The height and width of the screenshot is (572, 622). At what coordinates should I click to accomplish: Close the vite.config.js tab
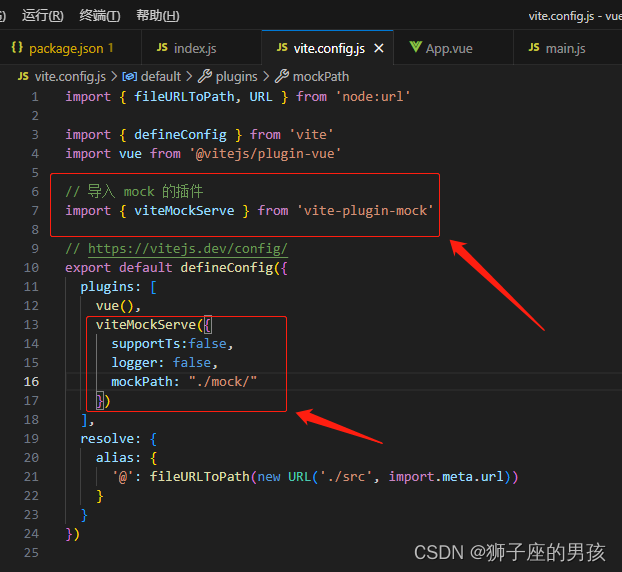[379, 48]
